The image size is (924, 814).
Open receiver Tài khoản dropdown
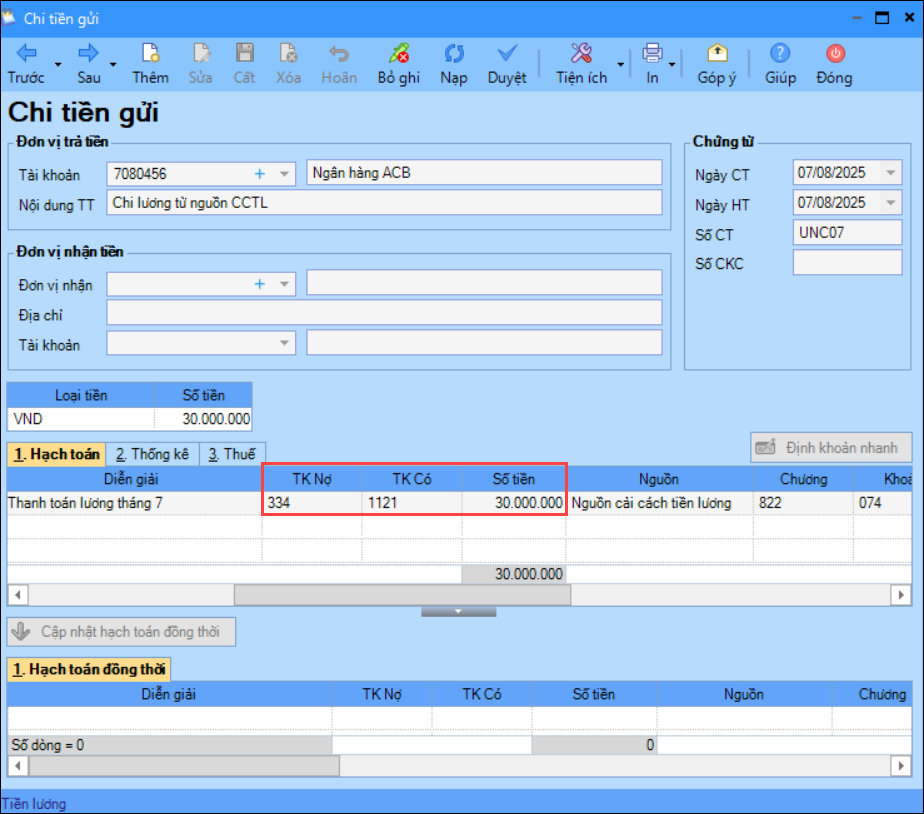point(284,343)
